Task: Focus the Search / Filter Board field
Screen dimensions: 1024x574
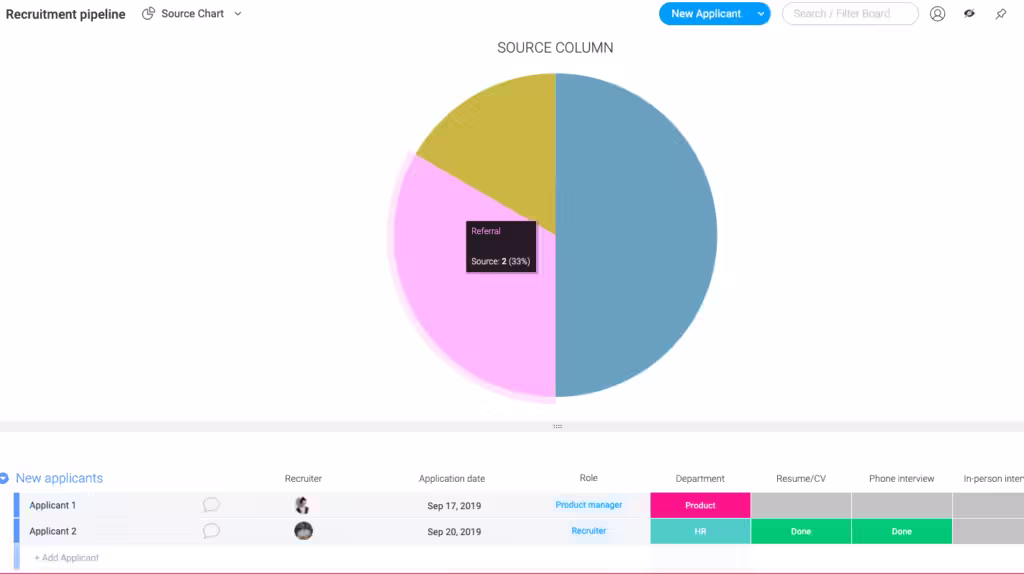Action: coord(850,14)
